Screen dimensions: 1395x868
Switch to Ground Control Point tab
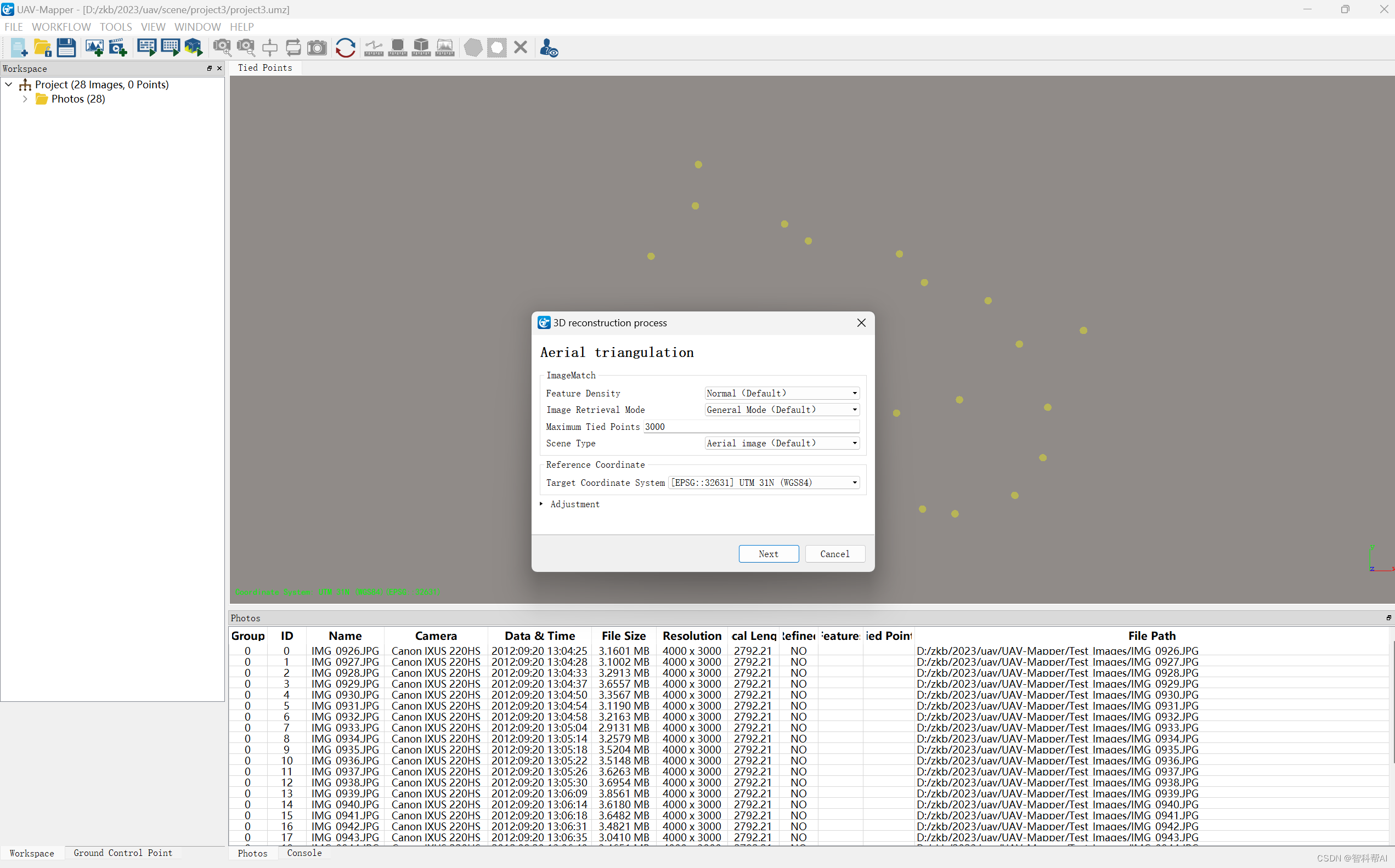(x=123, y=853)
